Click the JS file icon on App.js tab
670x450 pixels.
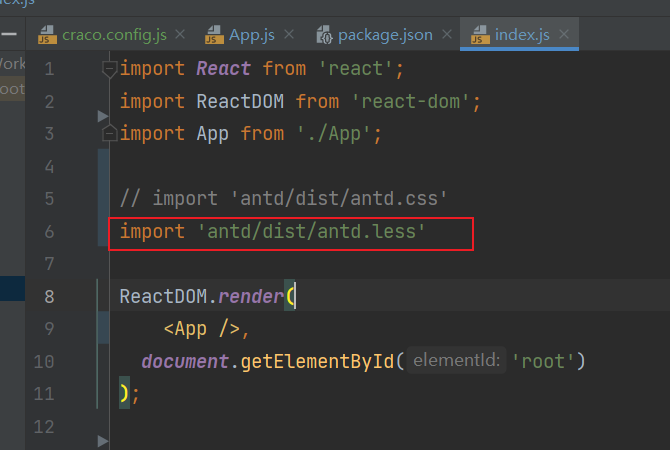(214, 35)
